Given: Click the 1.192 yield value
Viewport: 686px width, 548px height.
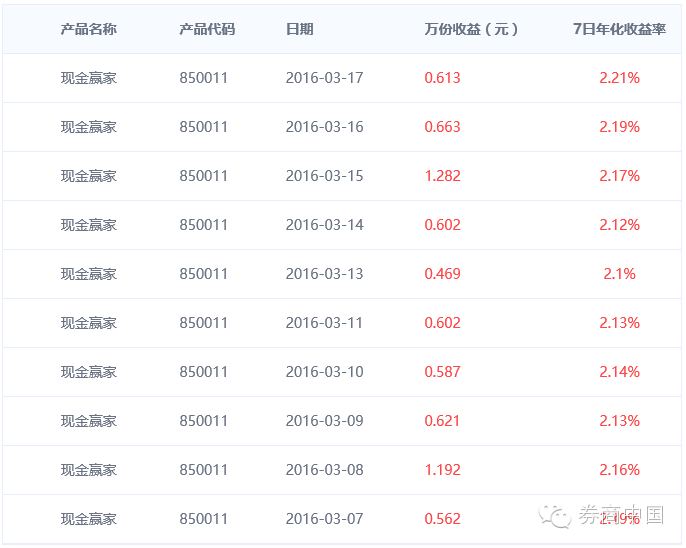Looking at the screenshot, I should pyautogui.click(x=442, y=470).
